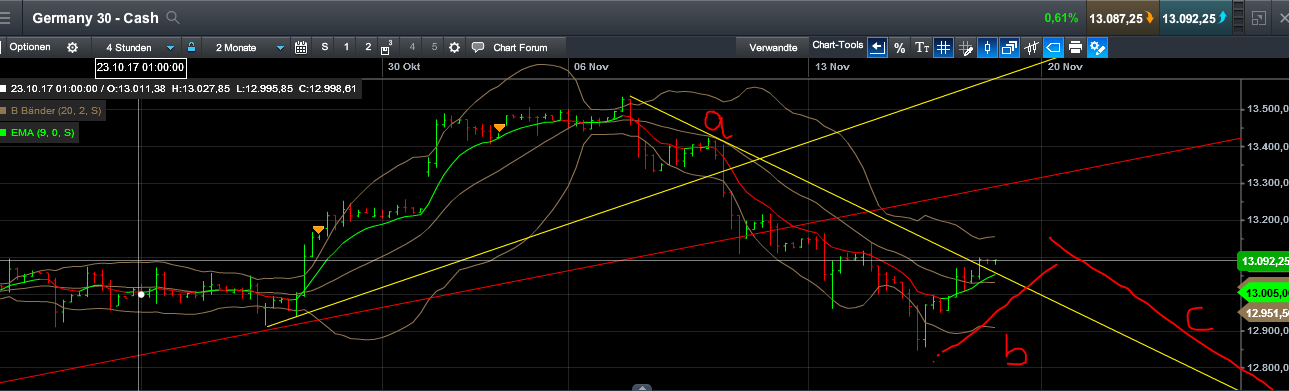Screen dimensions: 1289x391
Task: Click the 13 Nov date label
Action: [x=832, y=67]
